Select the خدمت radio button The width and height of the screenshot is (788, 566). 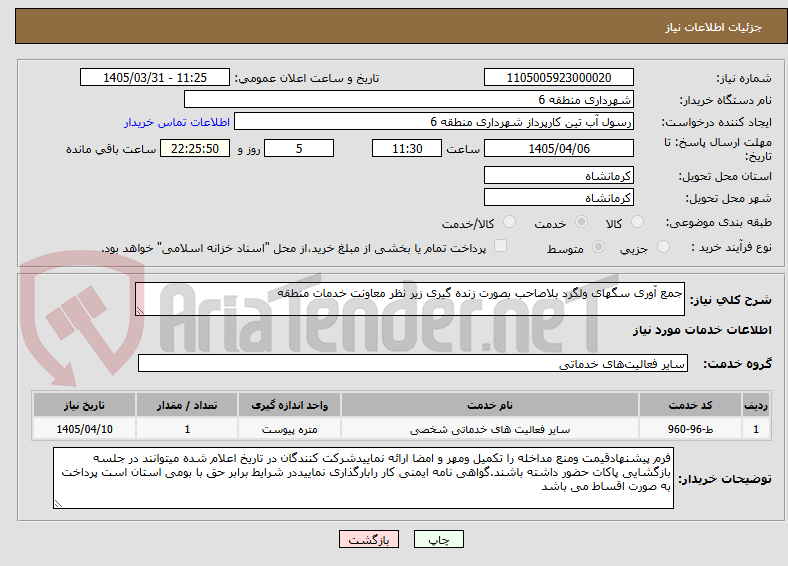581,222
